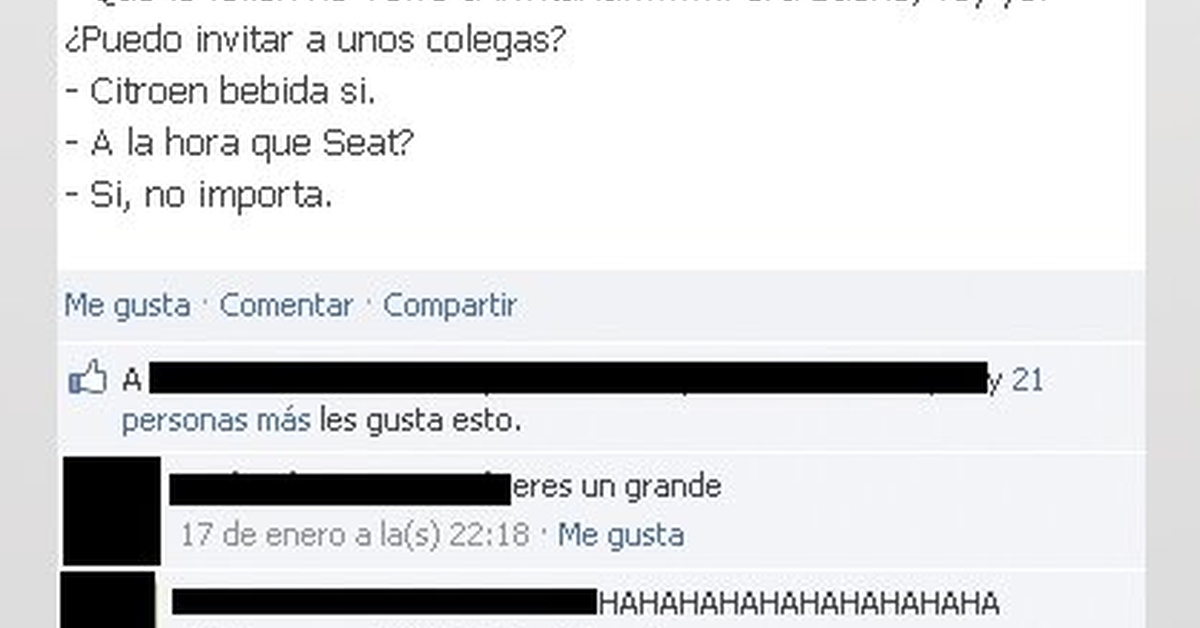Select the 'Citroen bebida si.' line

(220, 92)
